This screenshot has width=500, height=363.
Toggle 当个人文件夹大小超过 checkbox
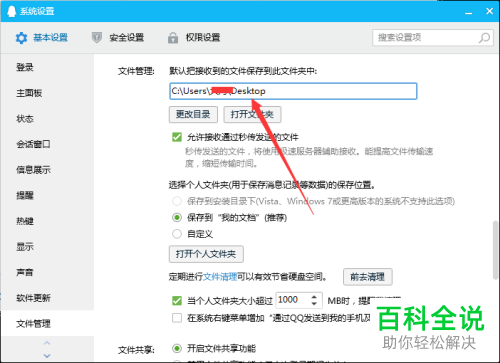[177, 301]
